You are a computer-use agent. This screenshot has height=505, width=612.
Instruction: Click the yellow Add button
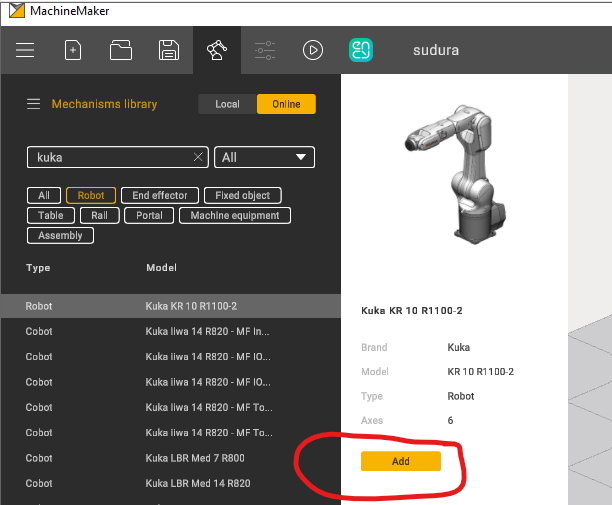(x=400, y=461)
